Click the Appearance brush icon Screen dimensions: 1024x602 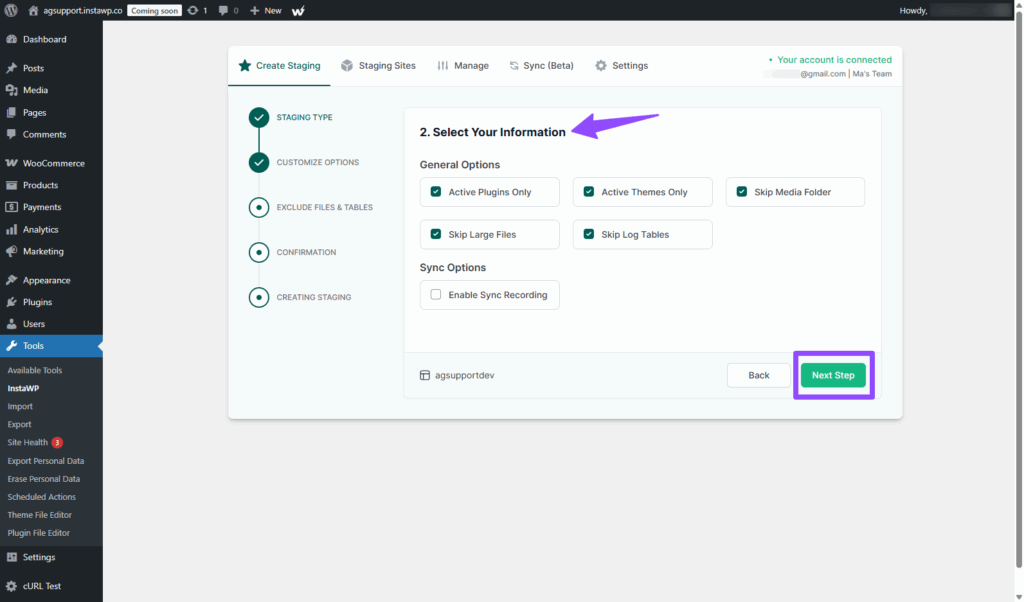click(11, 280)
